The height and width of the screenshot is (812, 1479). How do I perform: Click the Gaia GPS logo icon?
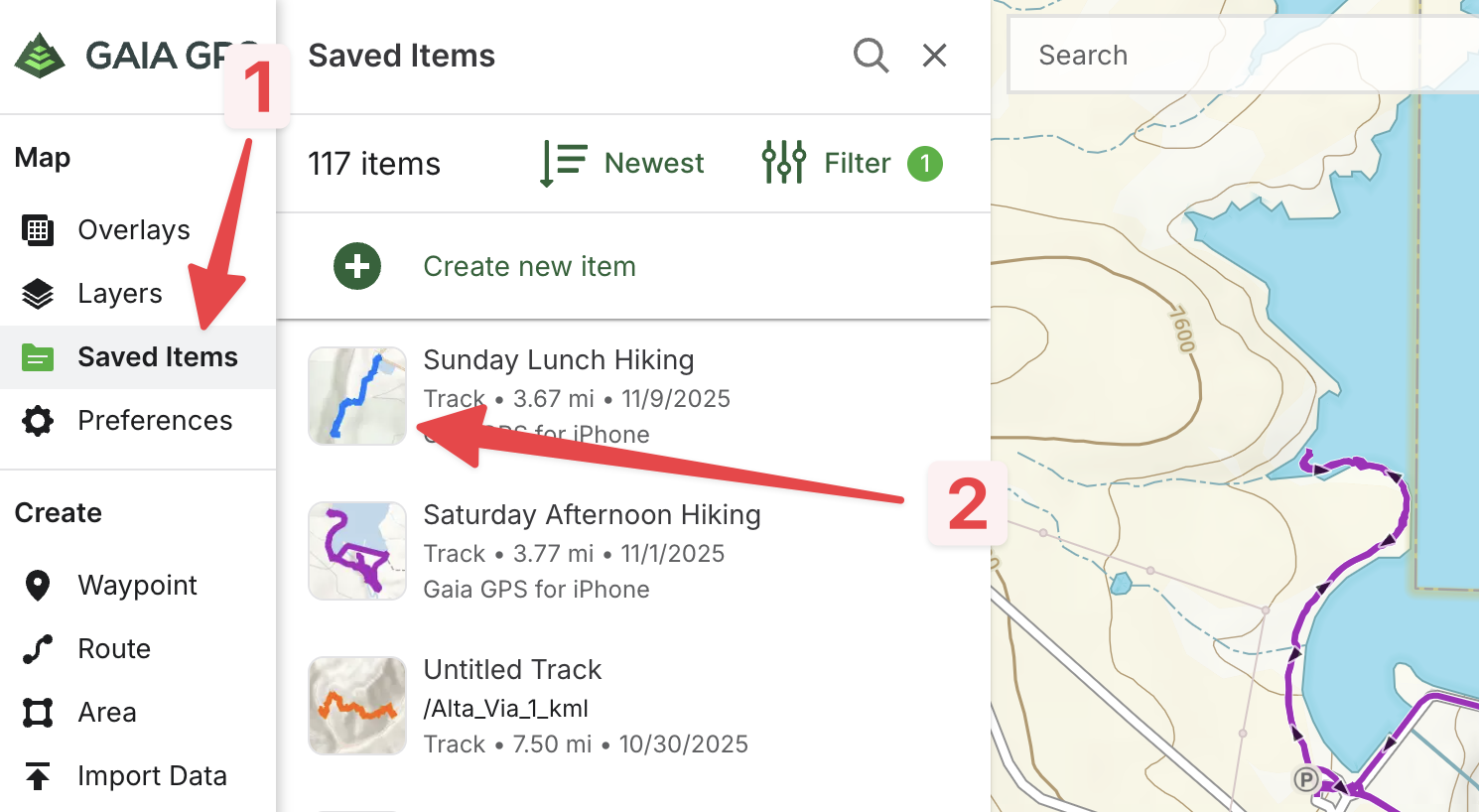(x=40, y=56)
